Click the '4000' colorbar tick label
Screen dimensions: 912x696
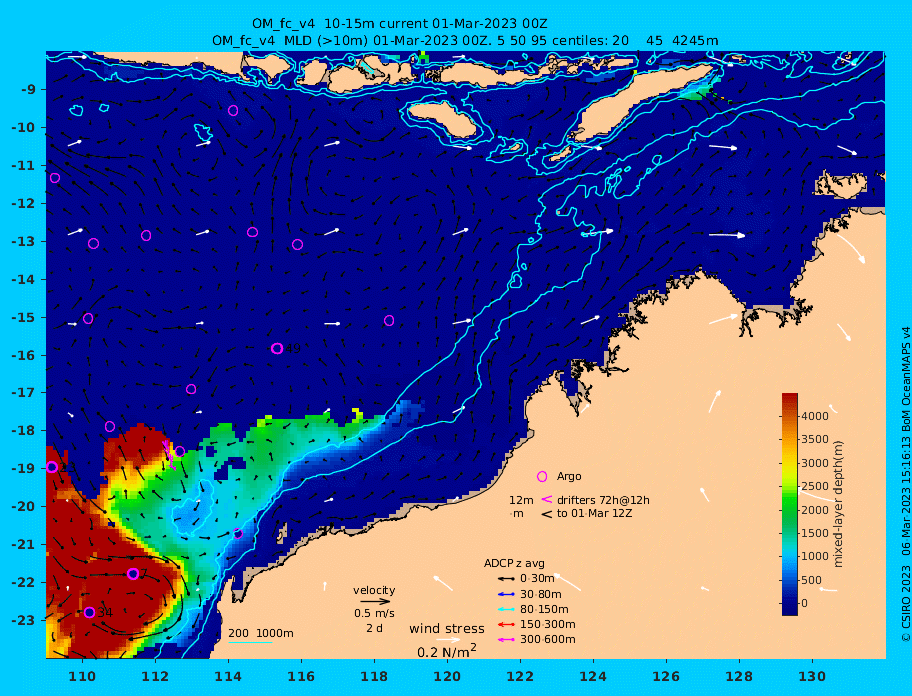point(815,416)
